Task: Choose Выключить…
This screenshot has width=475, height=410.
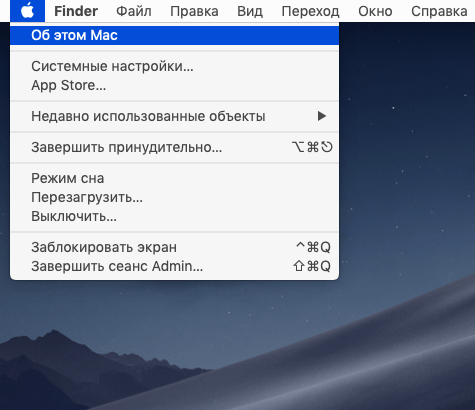Action: pyautogui.click(x=174, y=216)
